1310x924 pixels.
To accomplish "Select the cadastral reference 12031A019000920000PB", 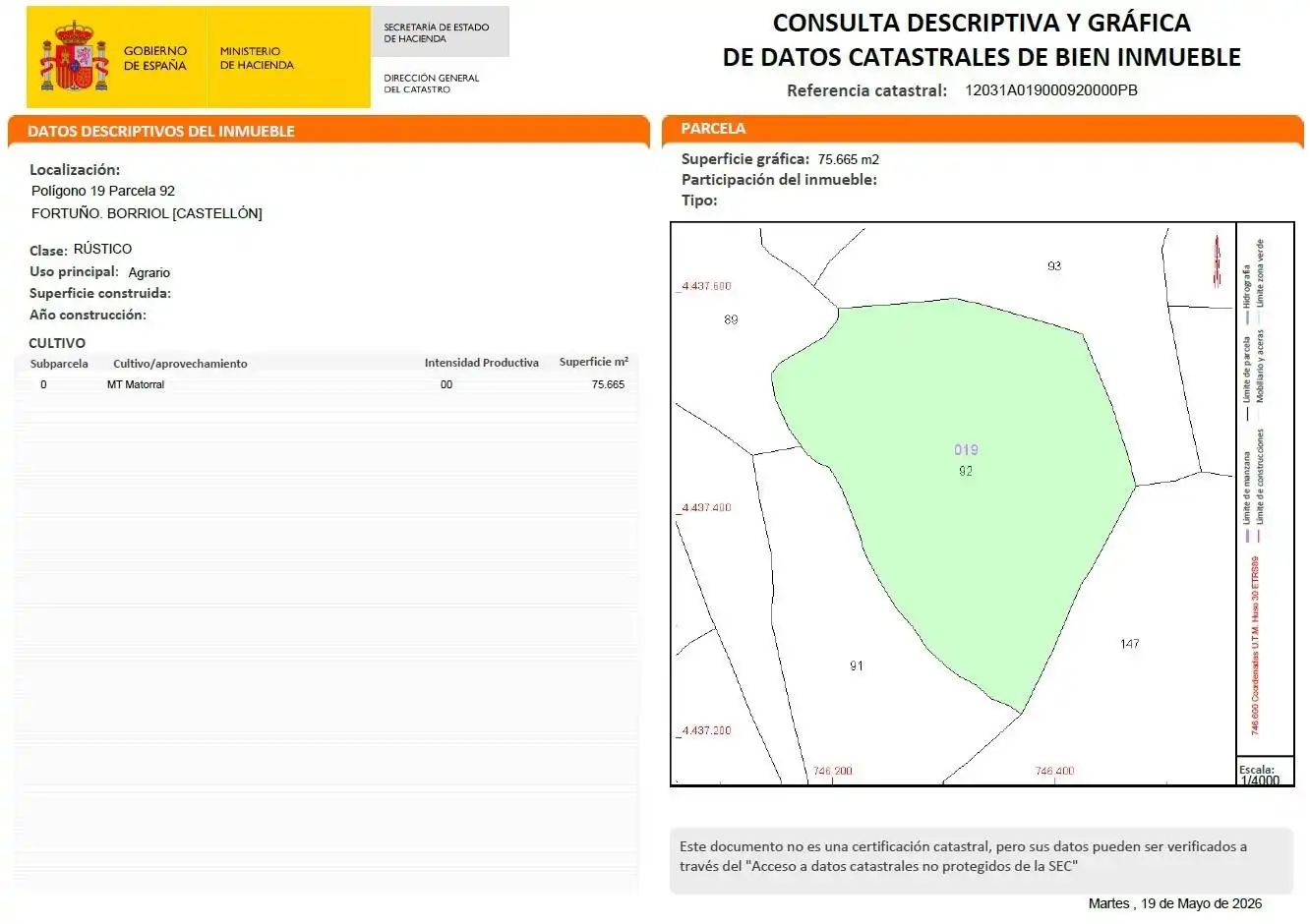I will [x=1051, y=90].
